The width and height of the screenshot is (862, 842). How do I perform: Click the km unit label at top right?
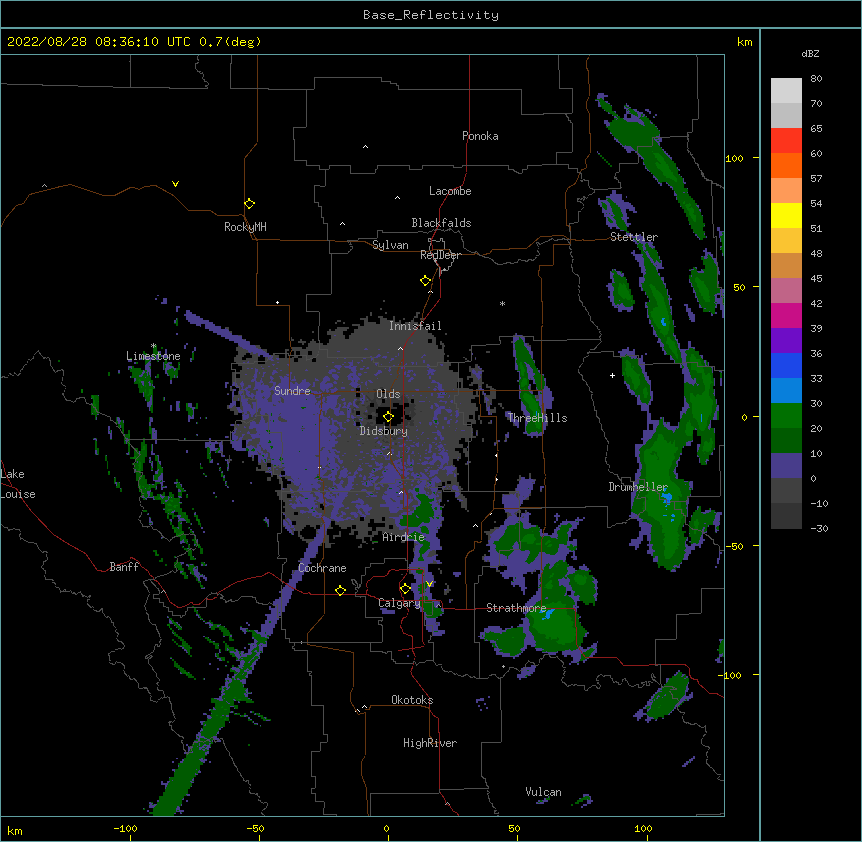[x=745, y=42]
